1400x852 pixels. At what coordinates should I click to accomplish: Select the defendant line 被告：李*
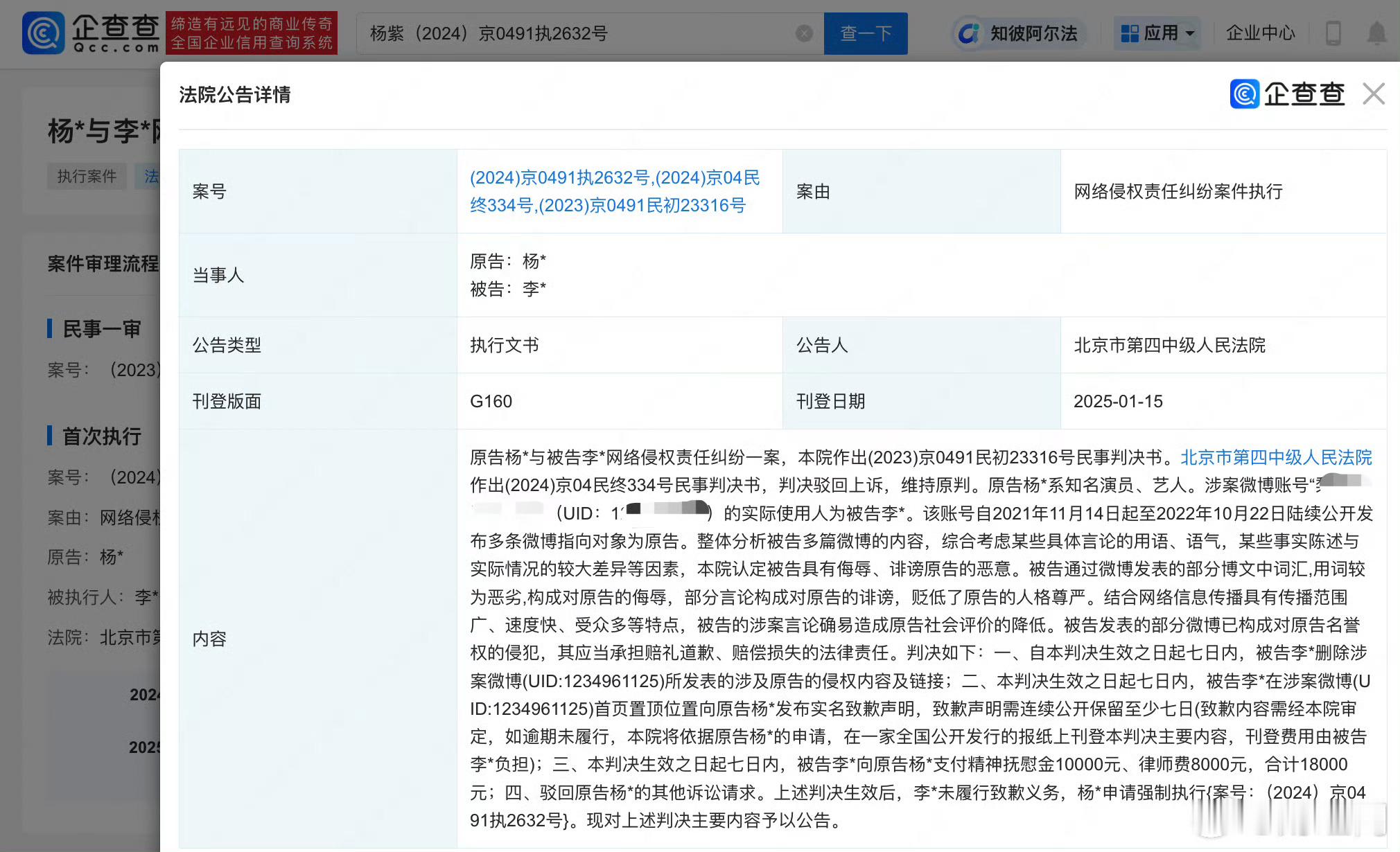point(508,289)
